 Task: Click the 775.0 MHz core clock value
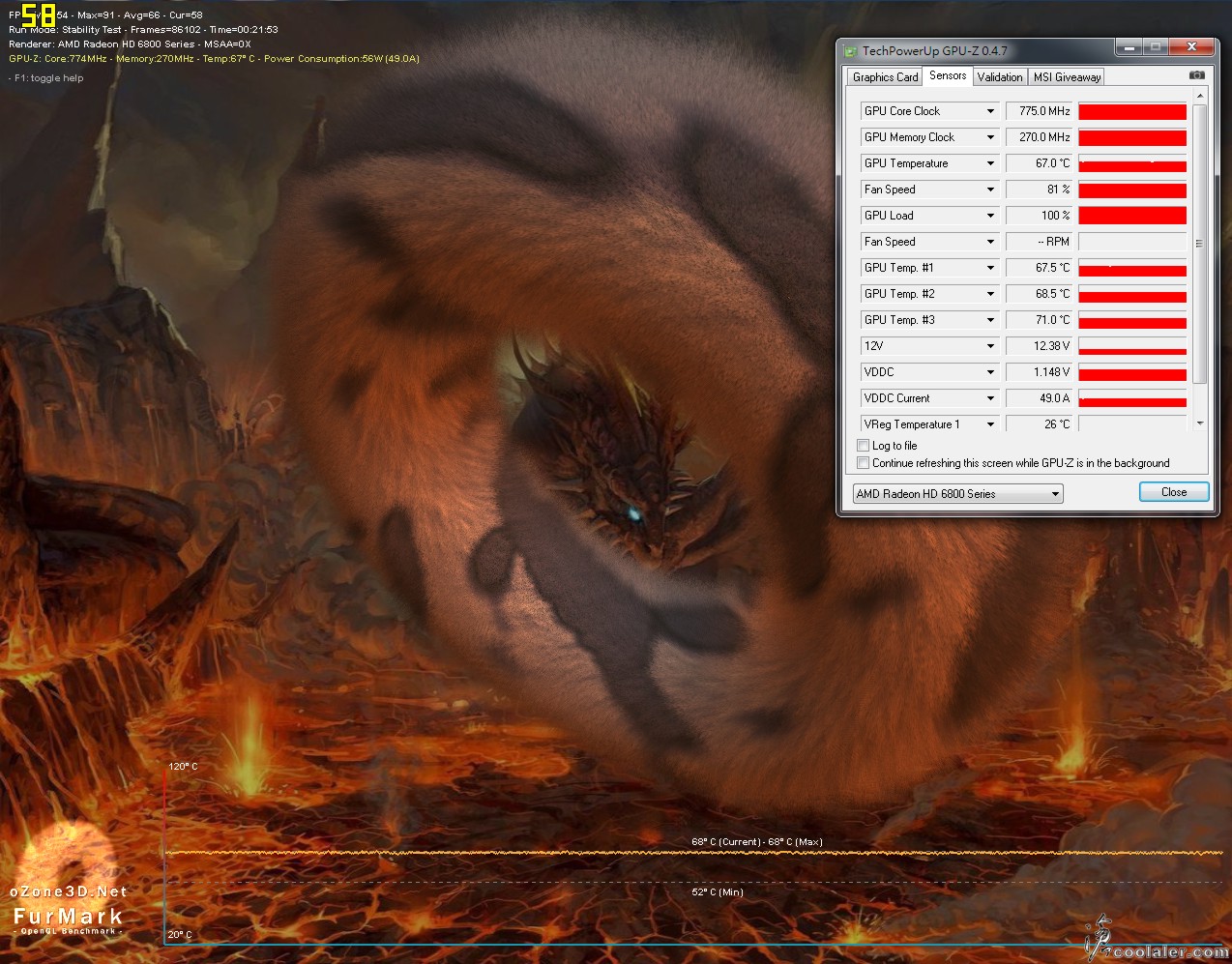pos(1040,111)
